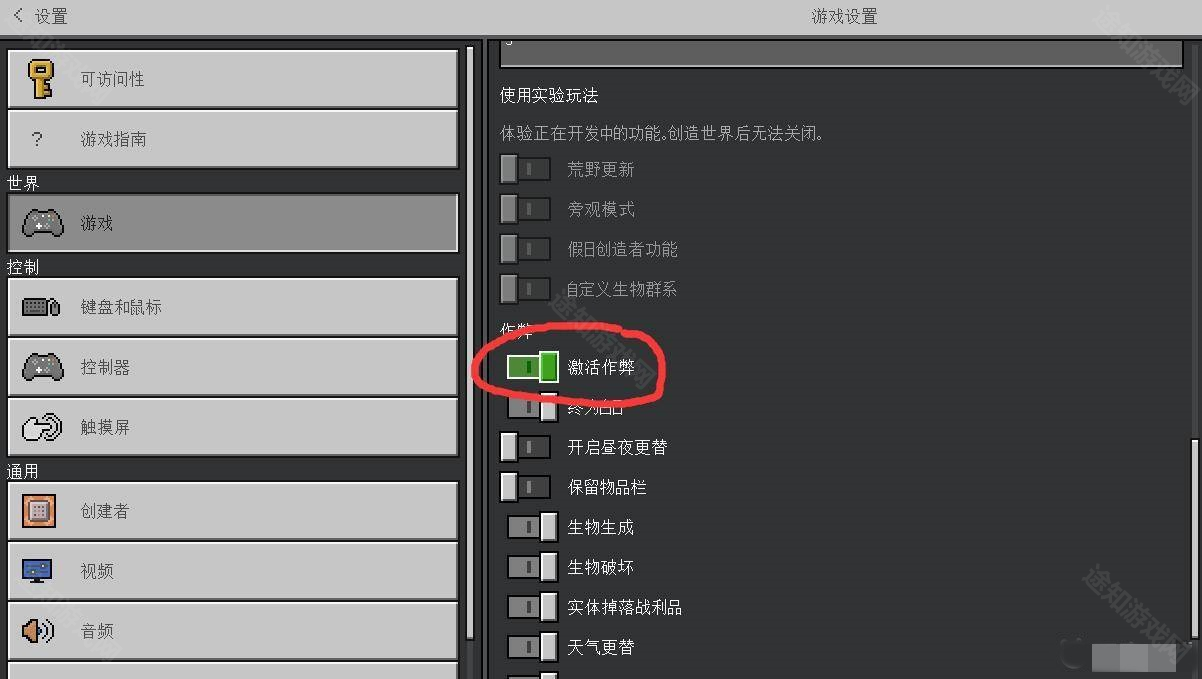Click the speaker icon for 音频

point(37,631)
